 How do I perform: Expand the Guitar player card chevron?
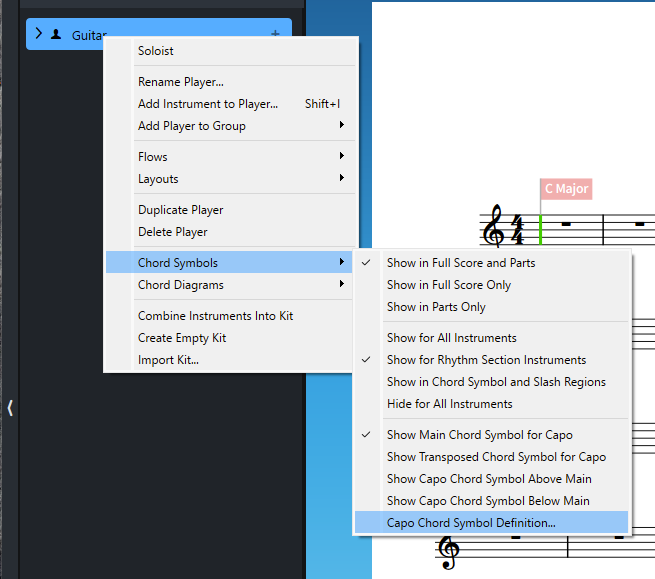(x=38, y=34)
